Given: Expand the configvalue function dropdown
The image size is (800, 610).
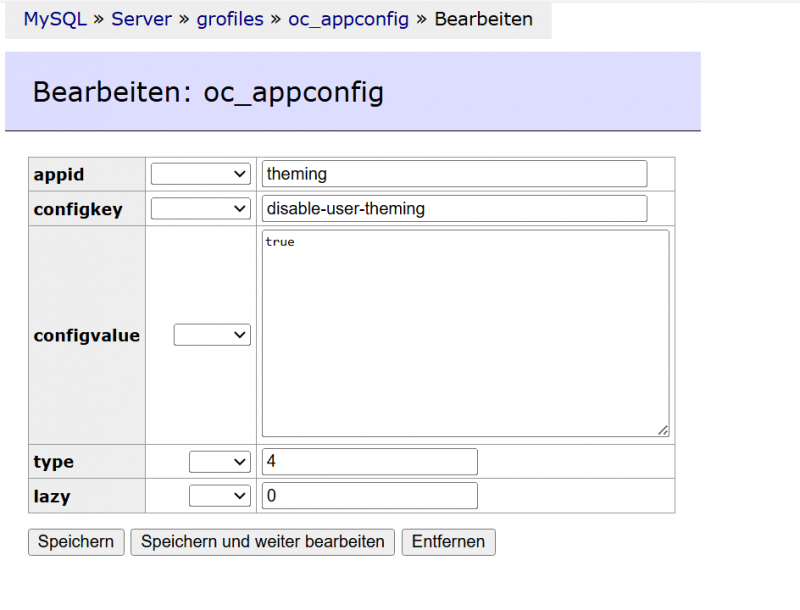Looking at the screenshot, I should (x=212, y=335).
